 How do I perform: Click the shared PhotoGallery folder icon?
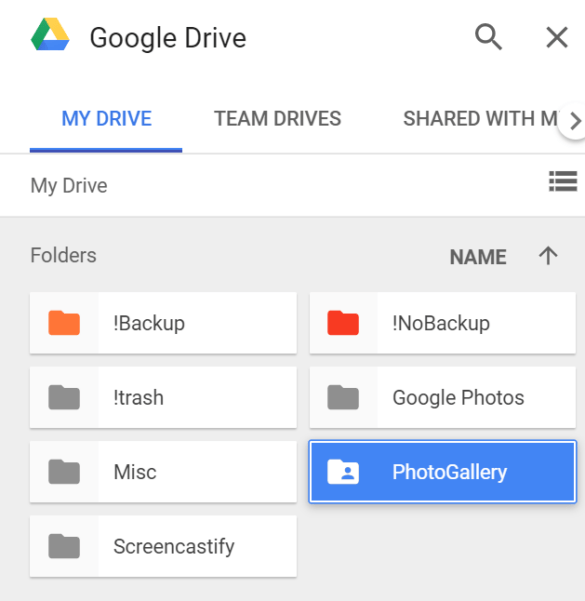(x=343, y=471)
